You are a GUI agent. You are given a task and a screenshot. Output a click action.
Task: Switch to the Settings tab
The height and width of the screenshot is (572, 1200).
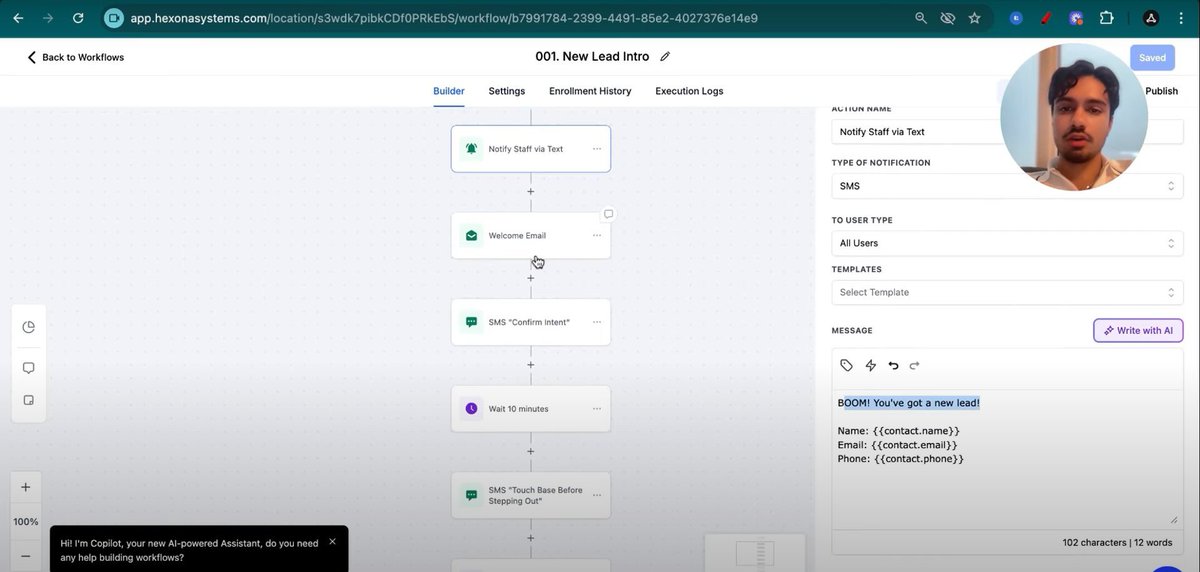[x=507, y=91]
